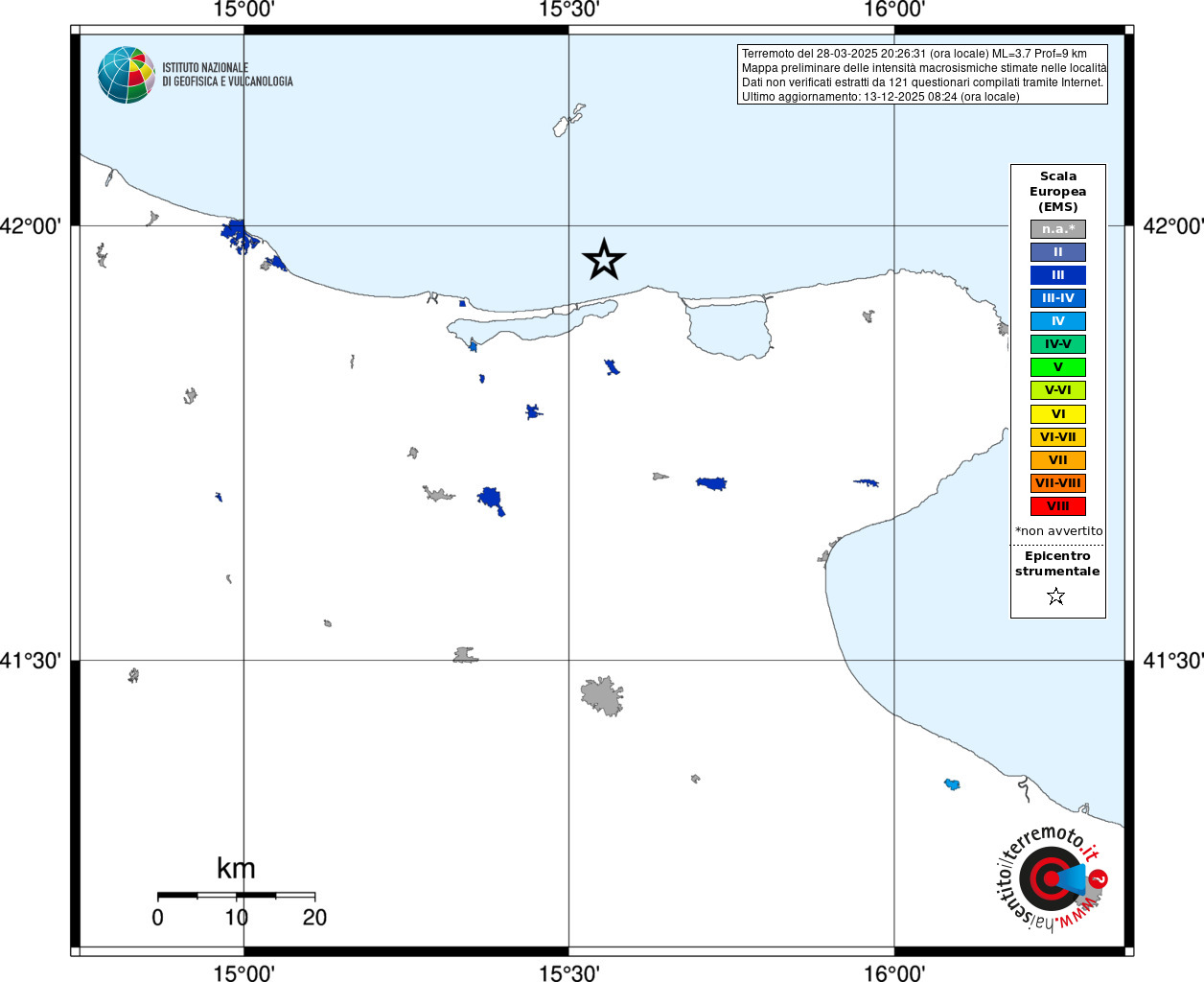Click the 'Scala Europea (EMS)' legend title
The width and height of the screenshot is (1204, 982).
tap(1058, 192)
